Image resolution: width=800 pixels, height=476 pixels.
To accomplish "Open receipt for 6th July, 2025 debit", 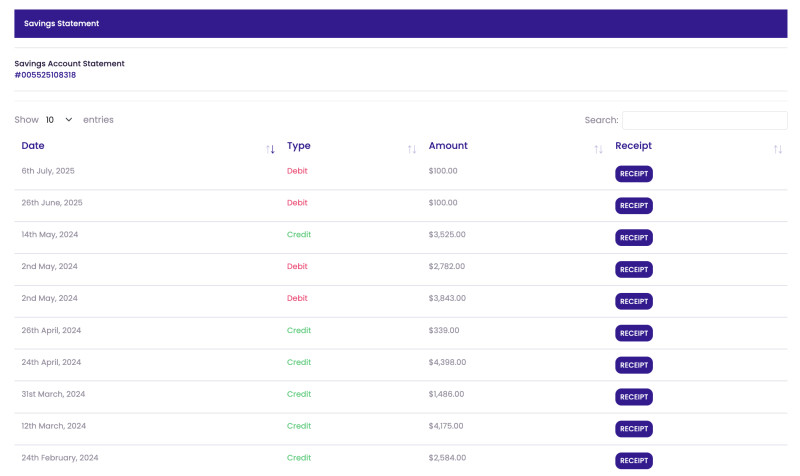I will point(633,174).
